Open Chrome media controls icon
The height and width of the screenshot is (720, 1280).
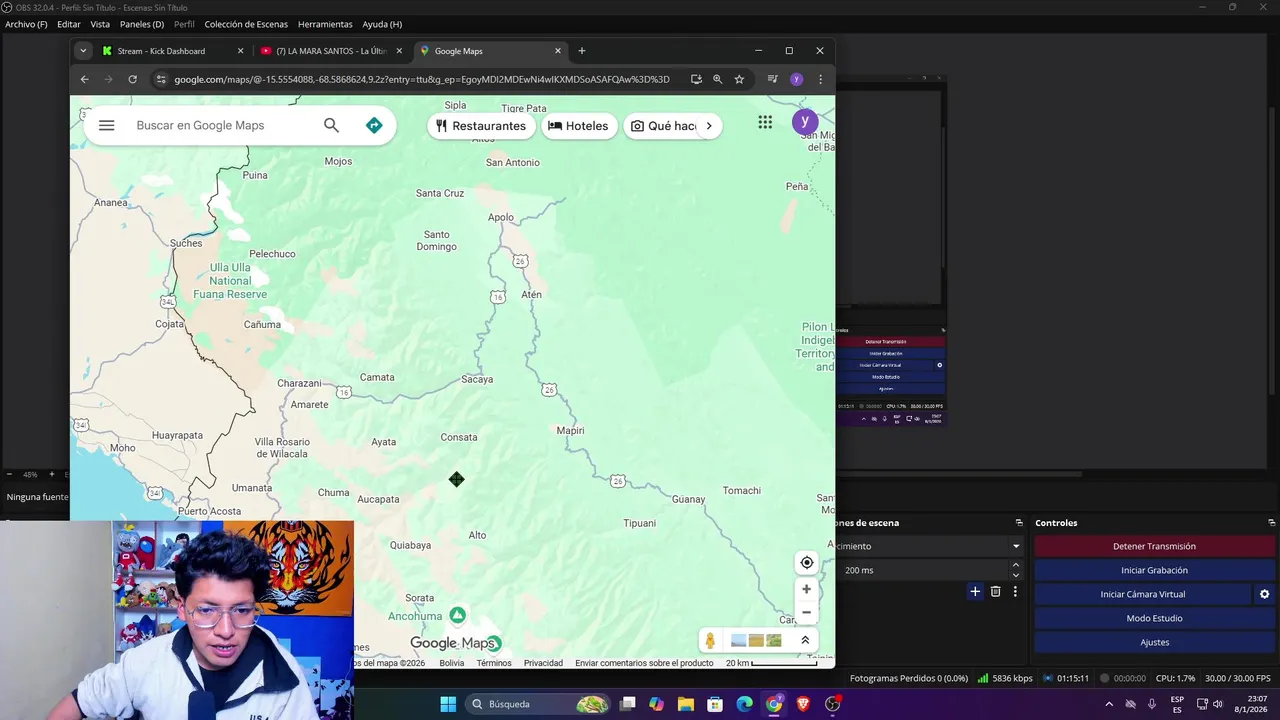772,79
